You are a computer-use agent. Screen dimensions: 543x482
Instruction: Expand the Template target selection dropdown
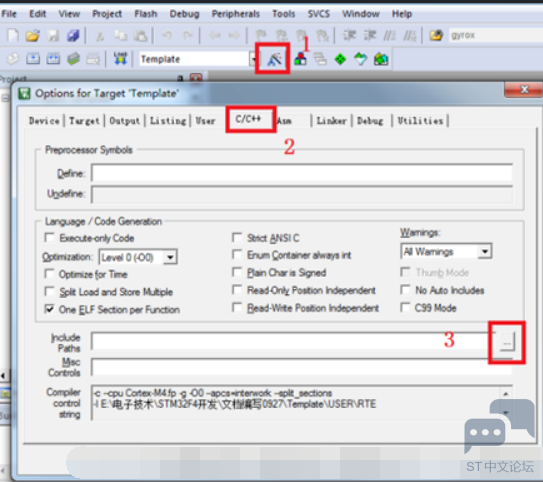point(253,59)
